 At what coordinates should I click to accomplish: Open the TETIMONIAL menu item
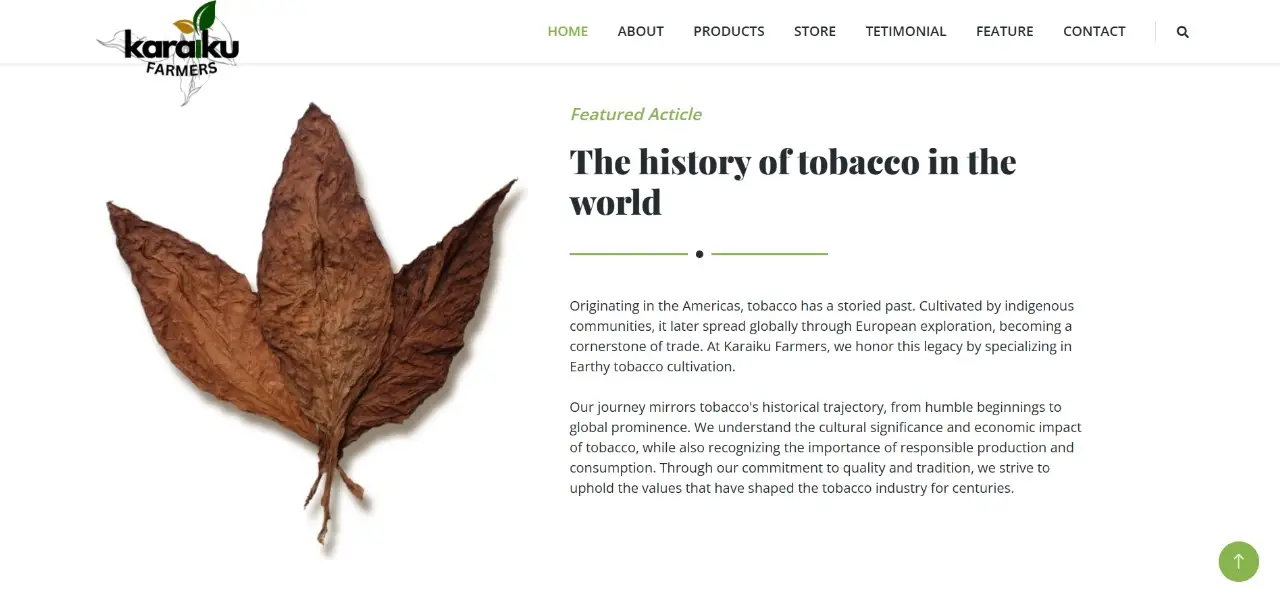(x=905, y=31)
